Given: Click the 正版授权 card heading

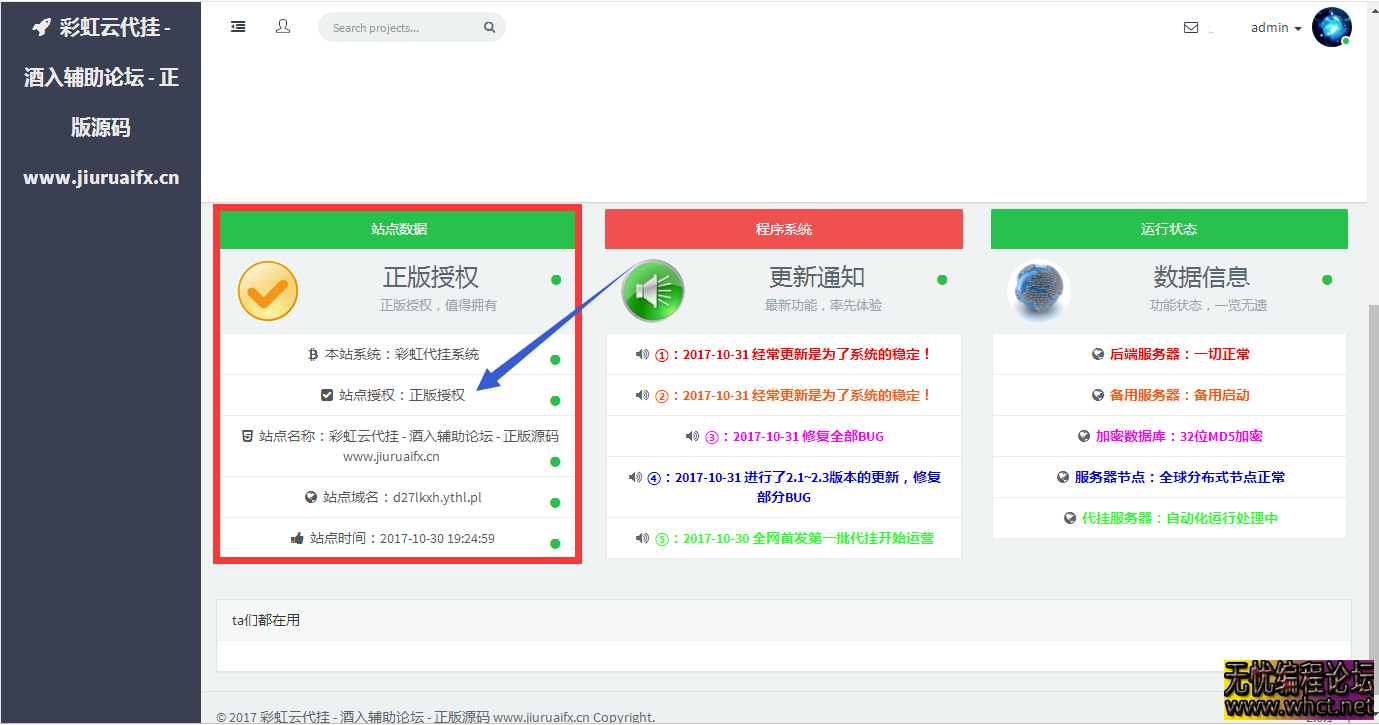Looking at the screenshot, I should 431,277.
